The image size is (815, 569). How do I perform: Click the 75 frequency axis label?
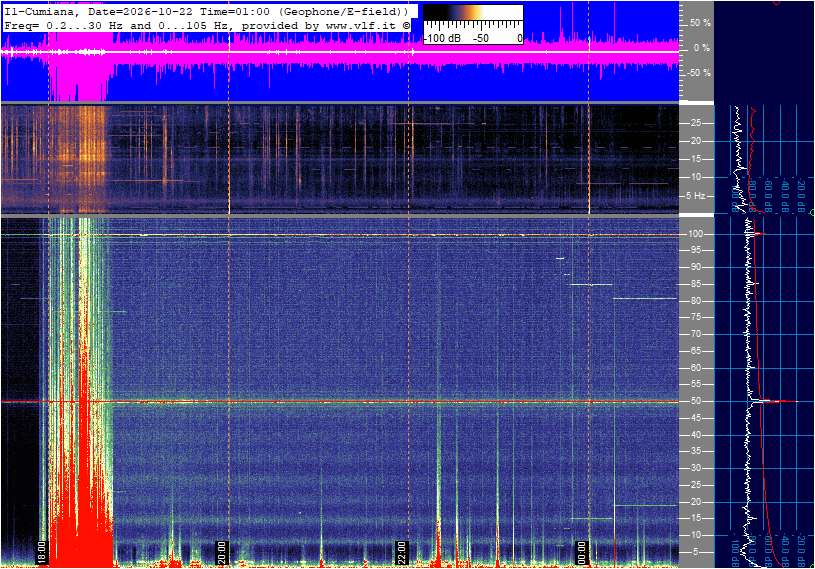click(695, 317)
